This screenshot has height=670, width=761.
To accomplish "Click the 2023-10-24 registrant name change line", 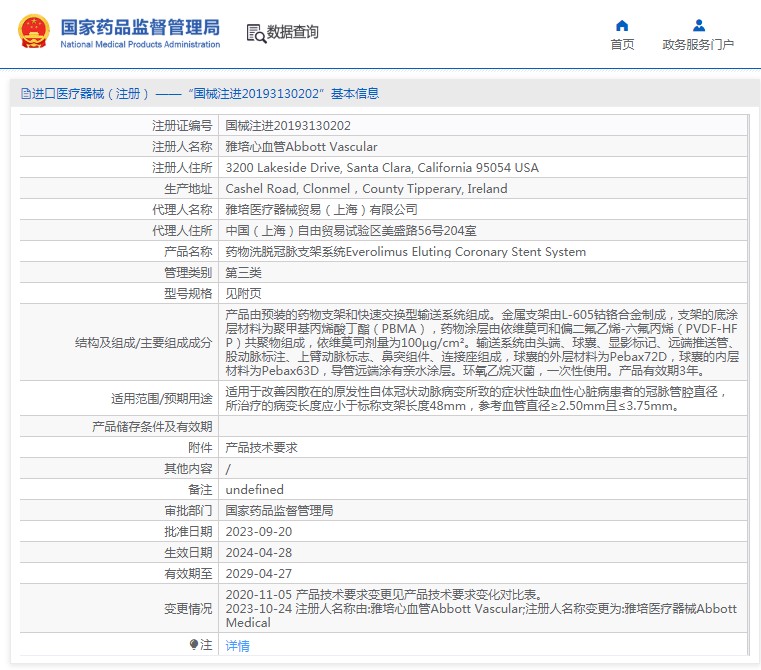I will [x=481, y=615].
